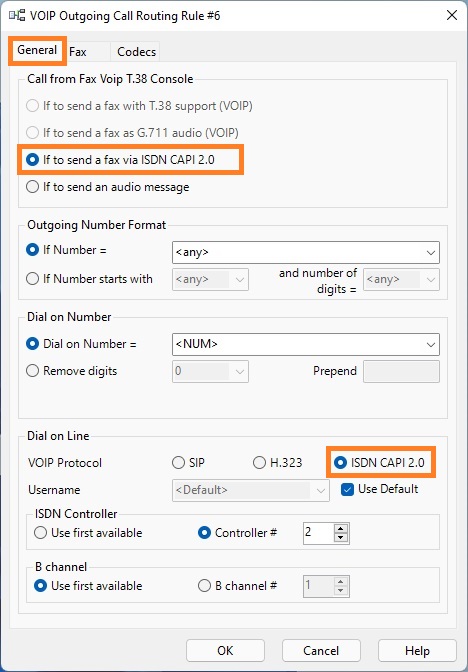This screenshot has height=672, width=468.
Task: Open Help for this dialog
Action: tap(417, 651)
